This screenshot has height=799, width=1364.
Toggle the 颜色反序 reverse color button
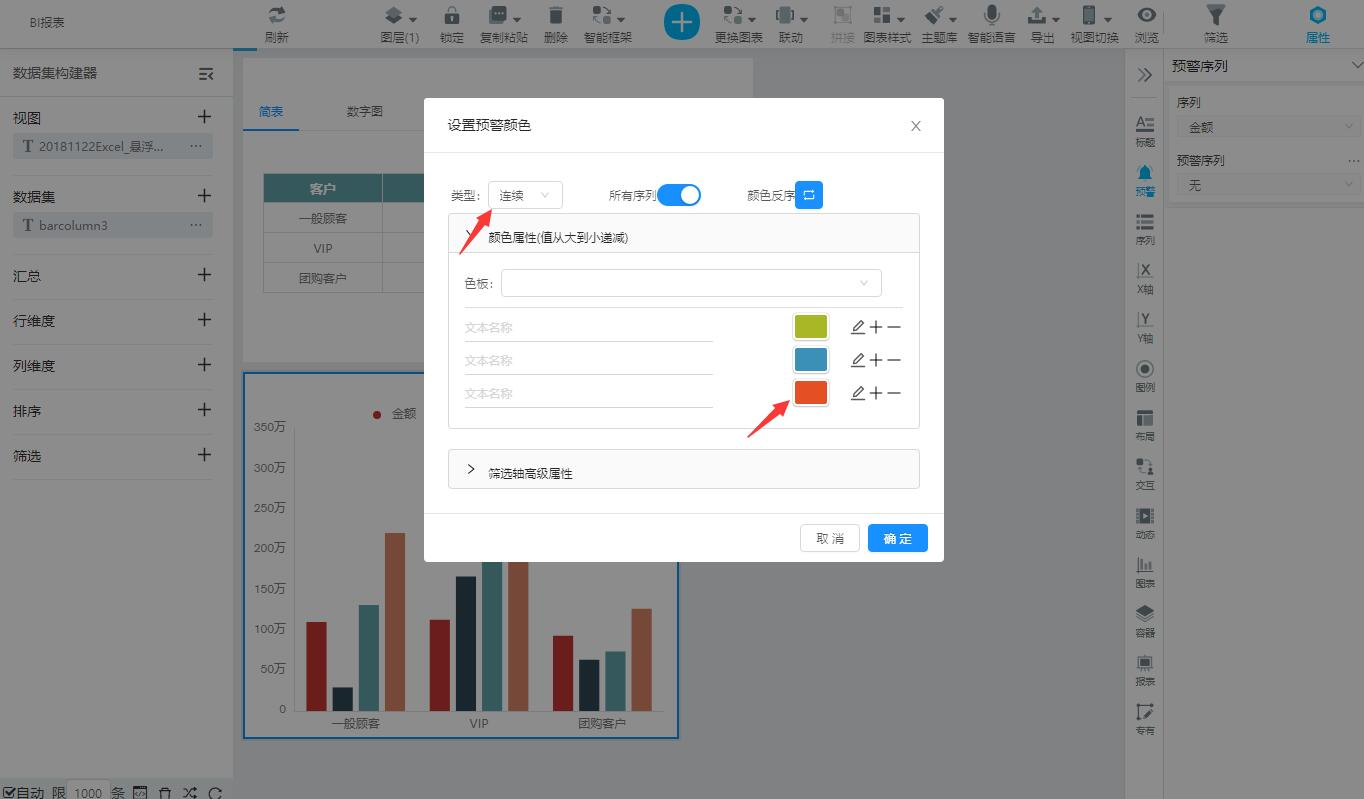pos(809,195)
